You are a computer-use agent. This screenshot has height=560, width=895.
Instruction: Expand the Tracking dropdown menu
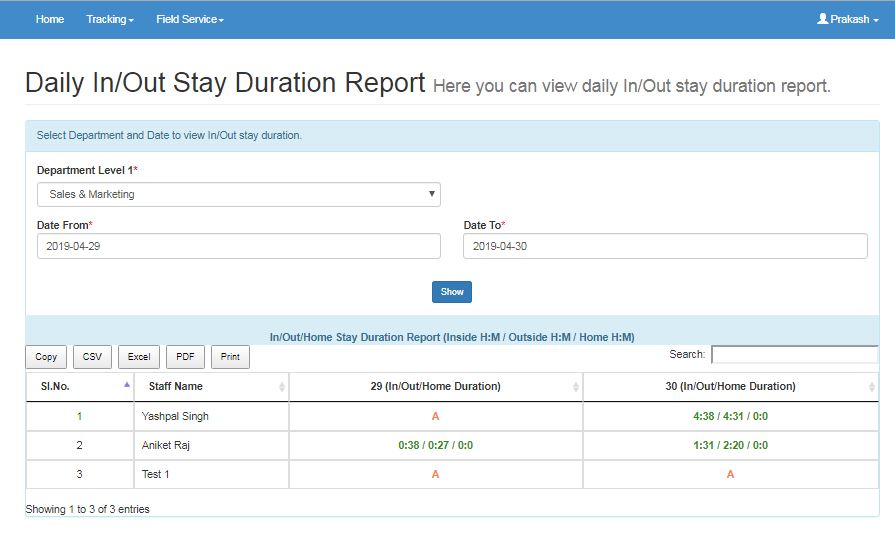[x=109, y=19]
